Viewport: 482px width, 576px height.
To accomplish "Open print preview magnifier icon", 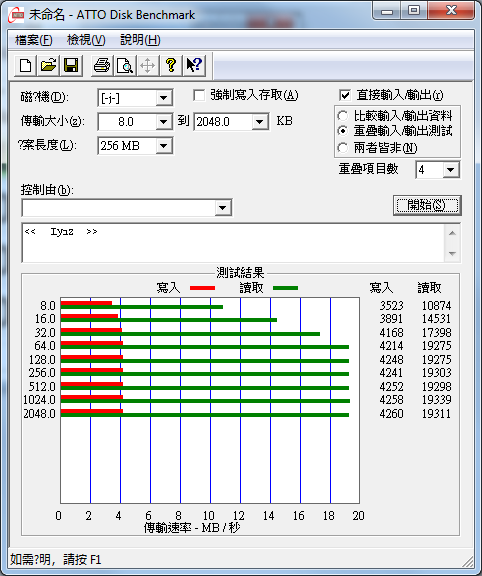I will click(x=125, y=66).
